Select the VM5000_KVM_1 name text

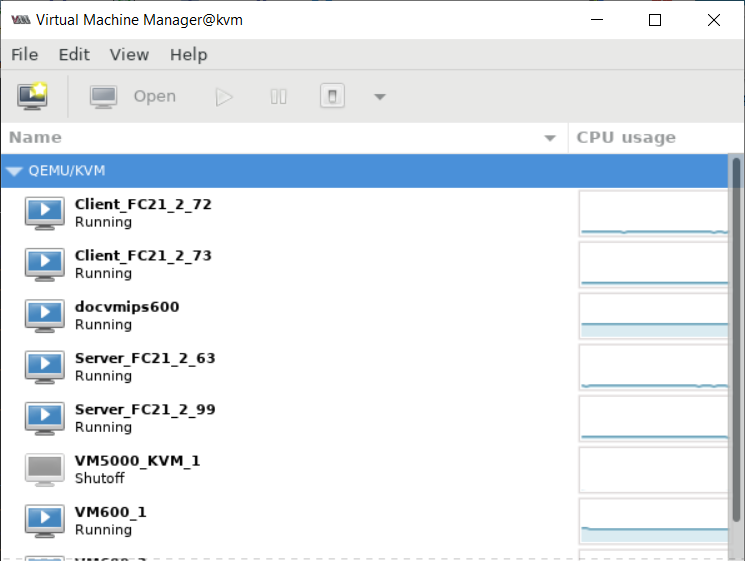[x=137, y=461]
